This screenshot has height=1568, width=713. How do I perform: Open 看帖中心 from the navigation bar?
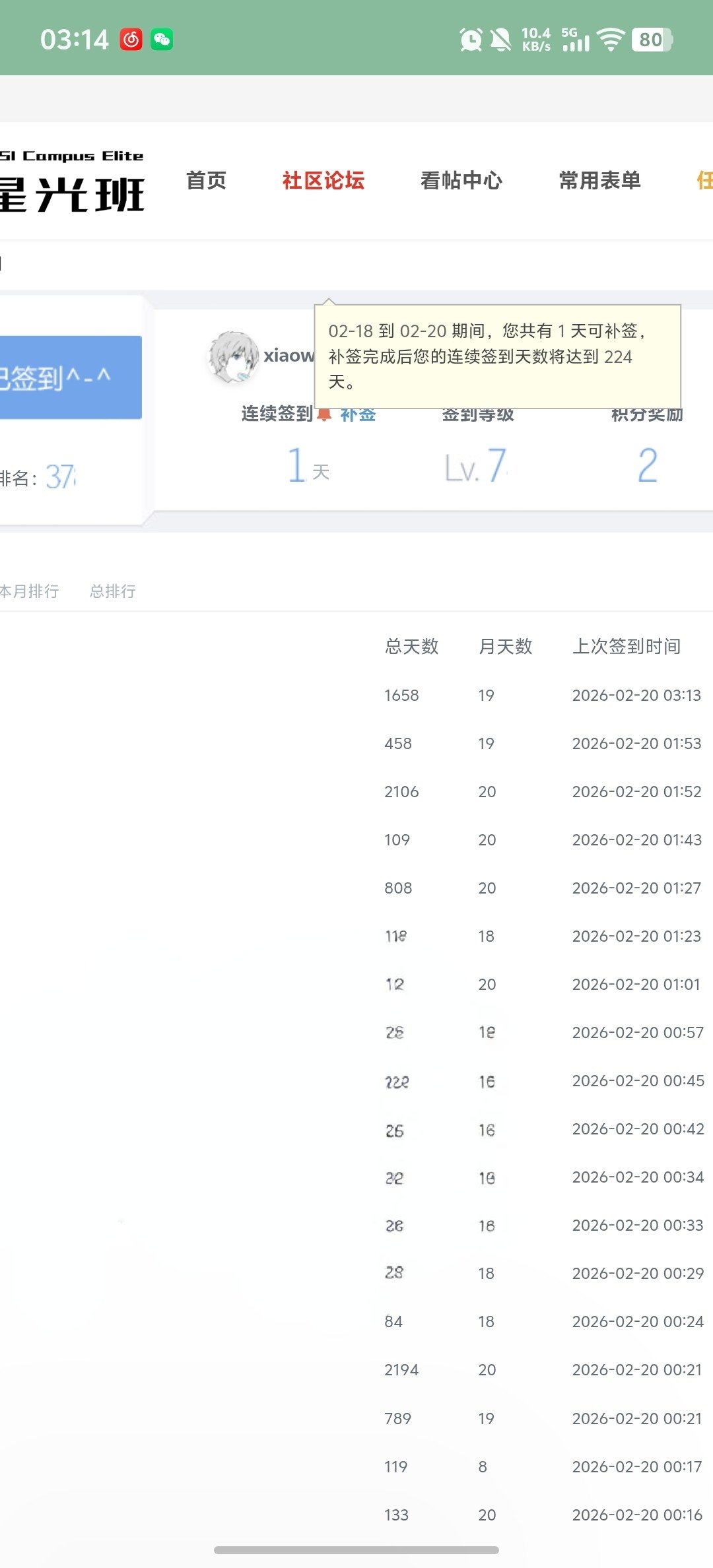point(461,180)
